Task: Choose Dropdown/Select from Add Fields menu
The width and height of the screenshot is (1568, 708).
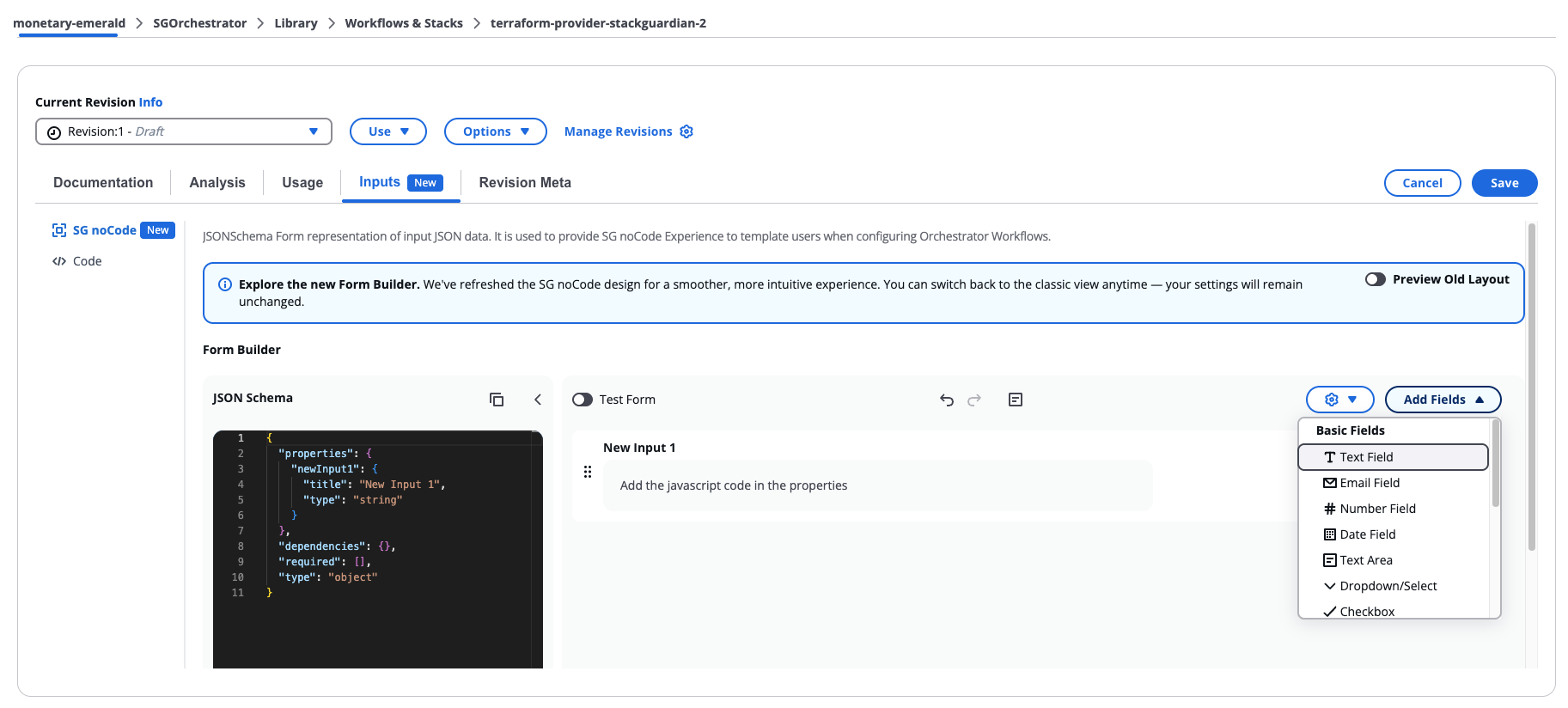Action: [1388, 585]
